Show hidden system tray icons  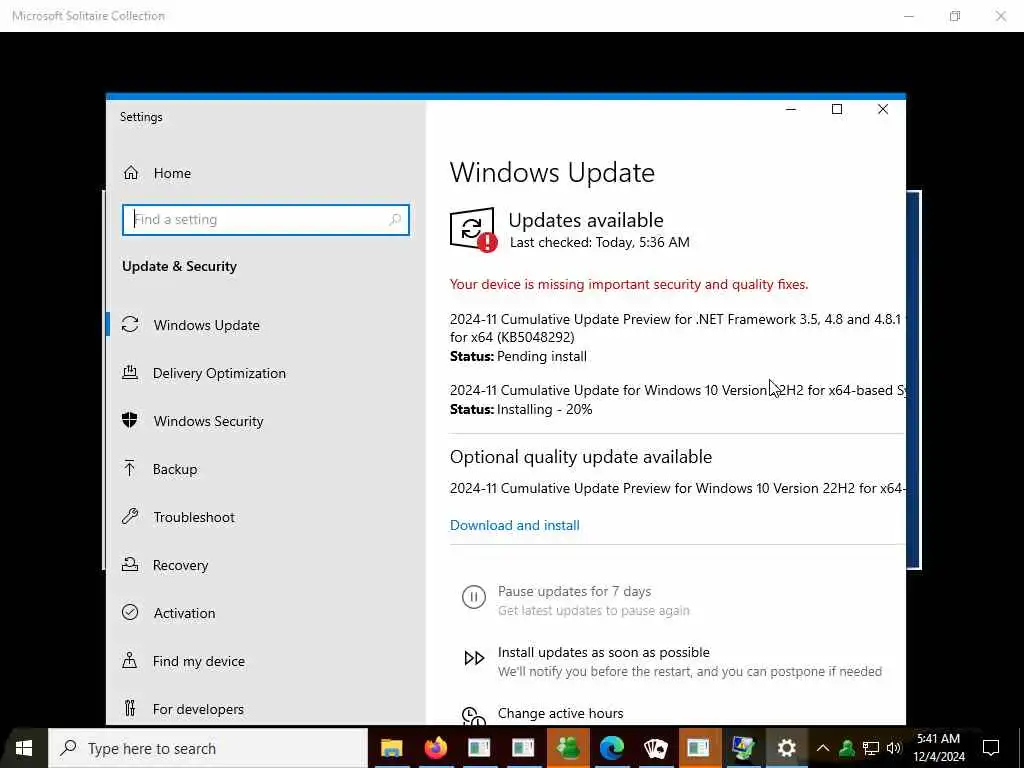(x=823, y=748)
